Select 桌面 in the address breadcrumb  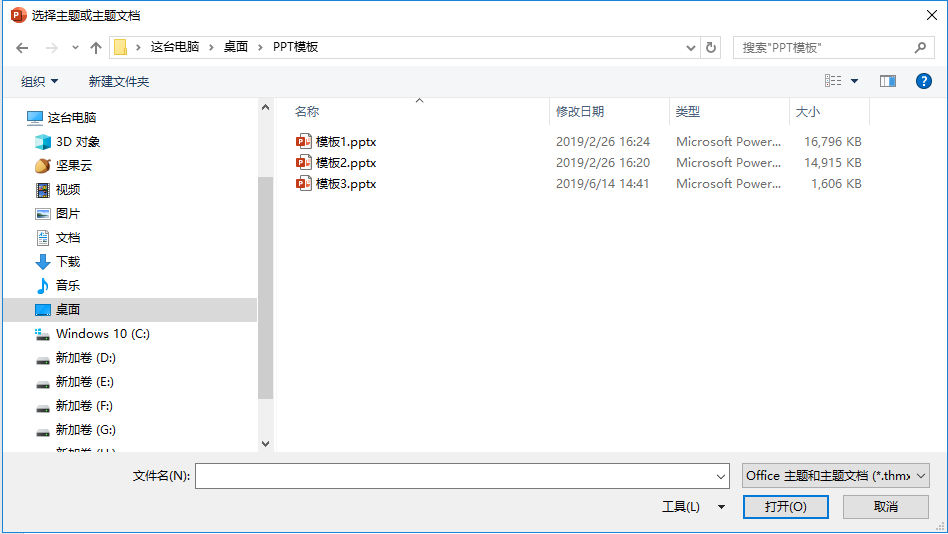pos(236,47)
